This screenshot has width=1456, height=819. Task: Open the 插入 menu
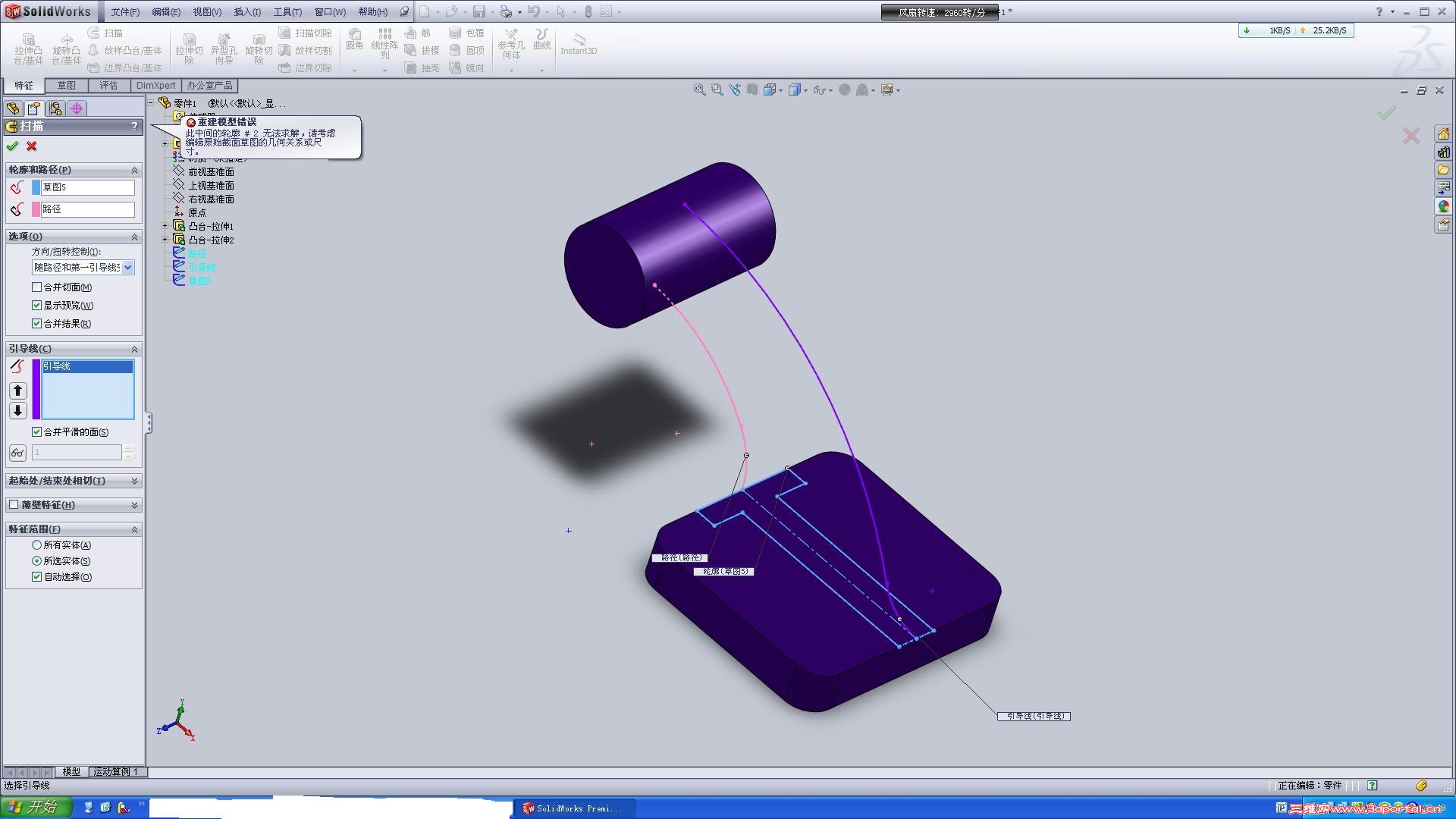(x=247, y=12)
